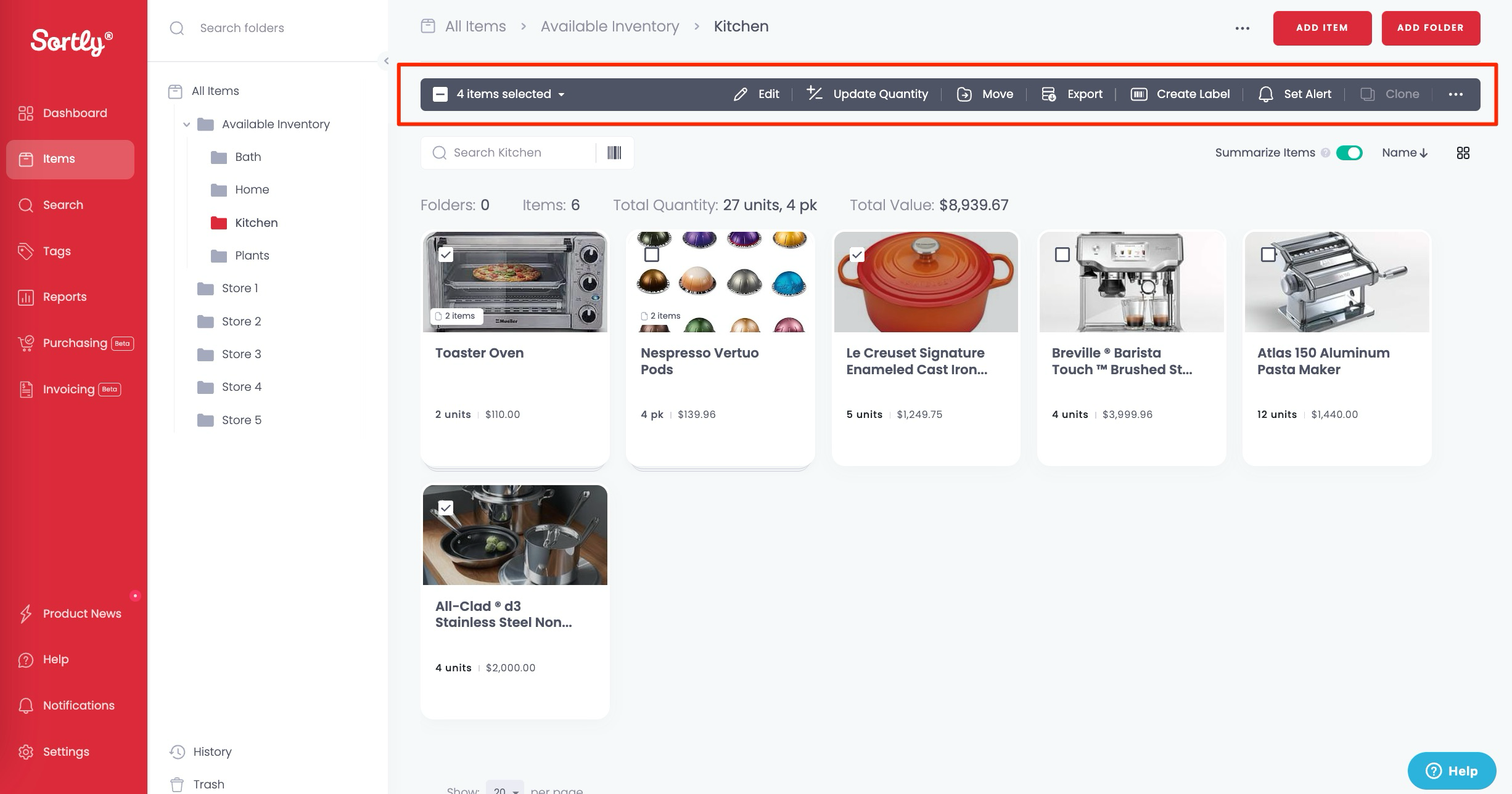
Task: Toggle Summarize Items switch
Action: pyautogui.click(x=1349, y=153)
